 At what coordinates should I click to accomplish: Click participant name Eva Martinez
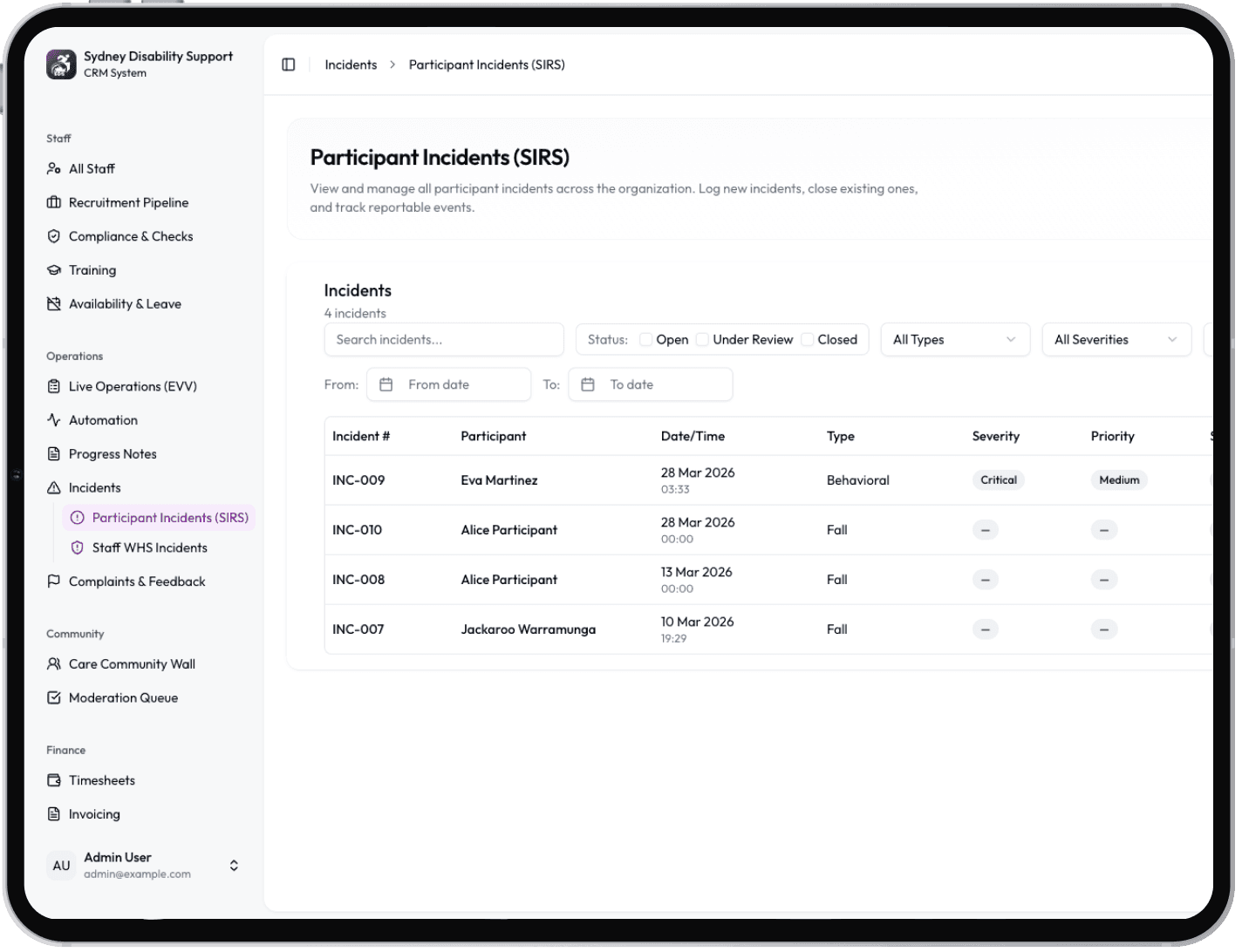coord(499,480)
